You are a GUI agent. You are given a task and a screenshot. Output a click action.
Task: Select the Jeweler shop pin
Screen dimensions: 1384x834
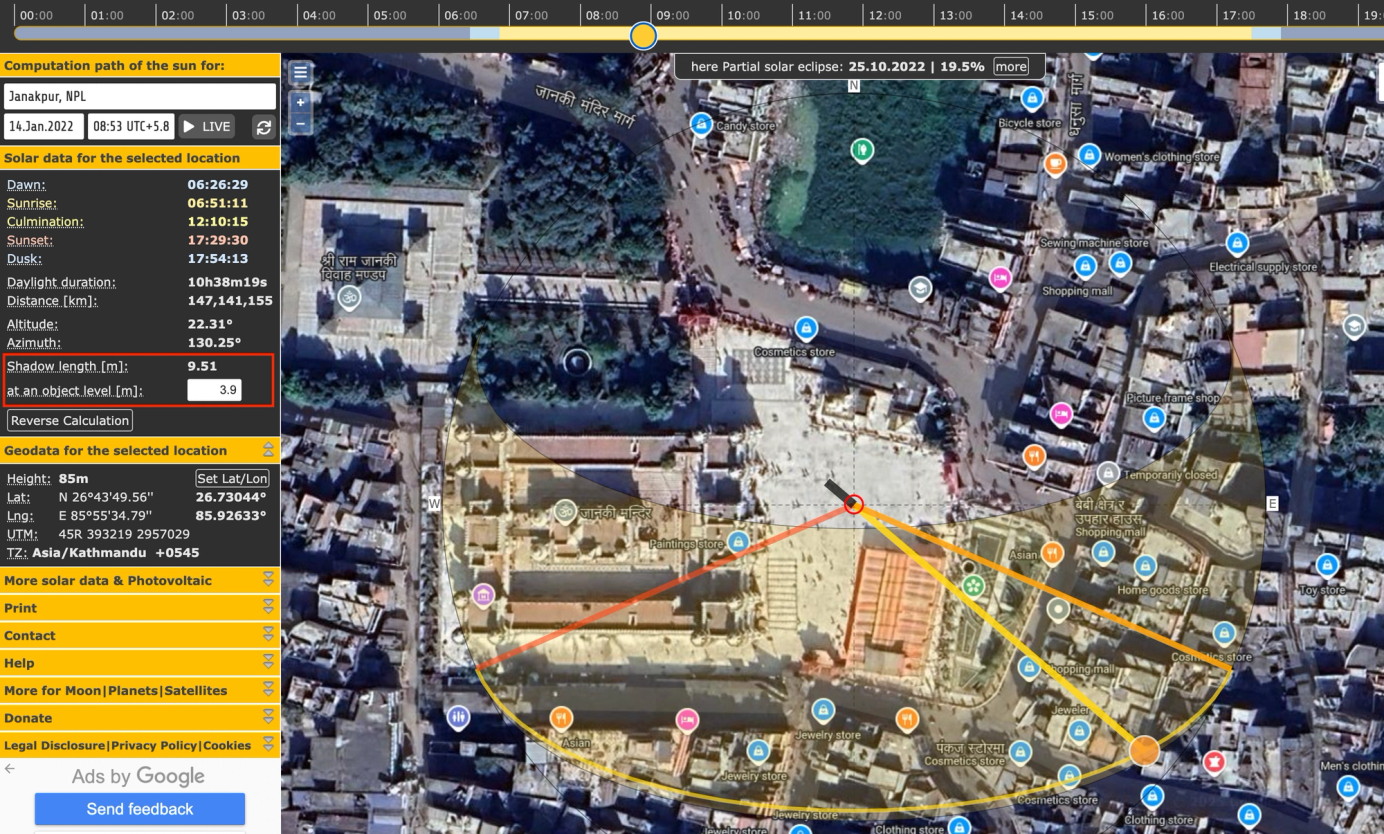point(1078,730)
